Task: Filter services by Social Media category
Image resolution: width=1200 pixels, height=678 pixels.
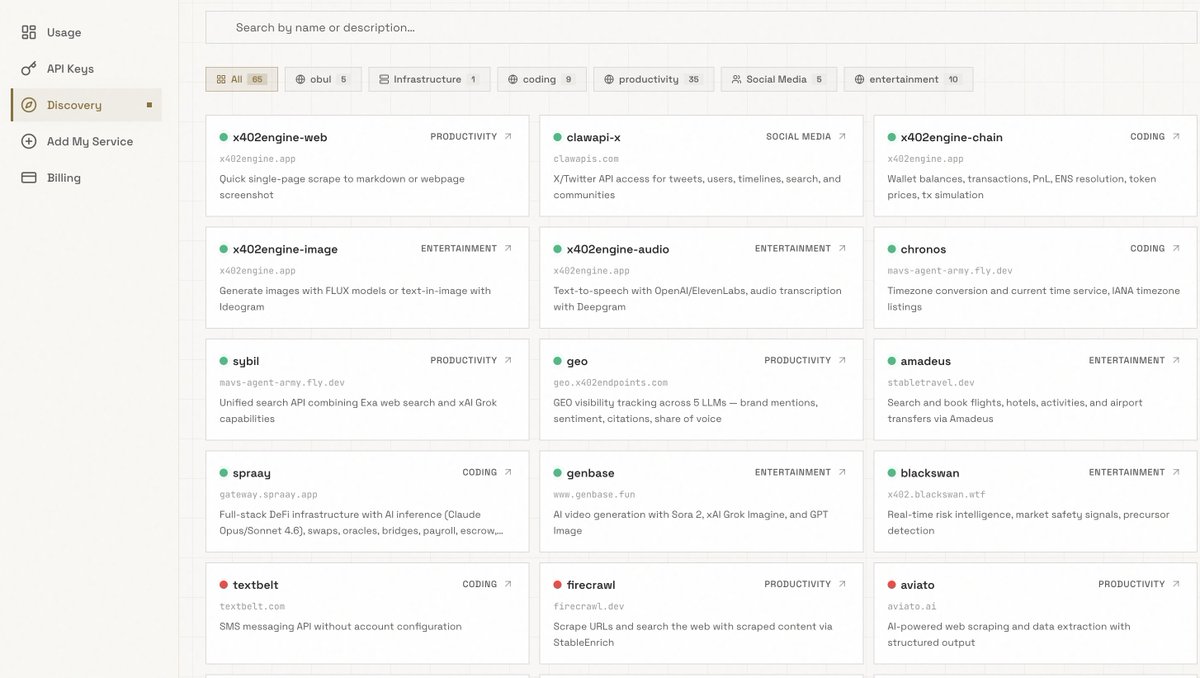Action: pyautogui.click(x=778, y=79)
